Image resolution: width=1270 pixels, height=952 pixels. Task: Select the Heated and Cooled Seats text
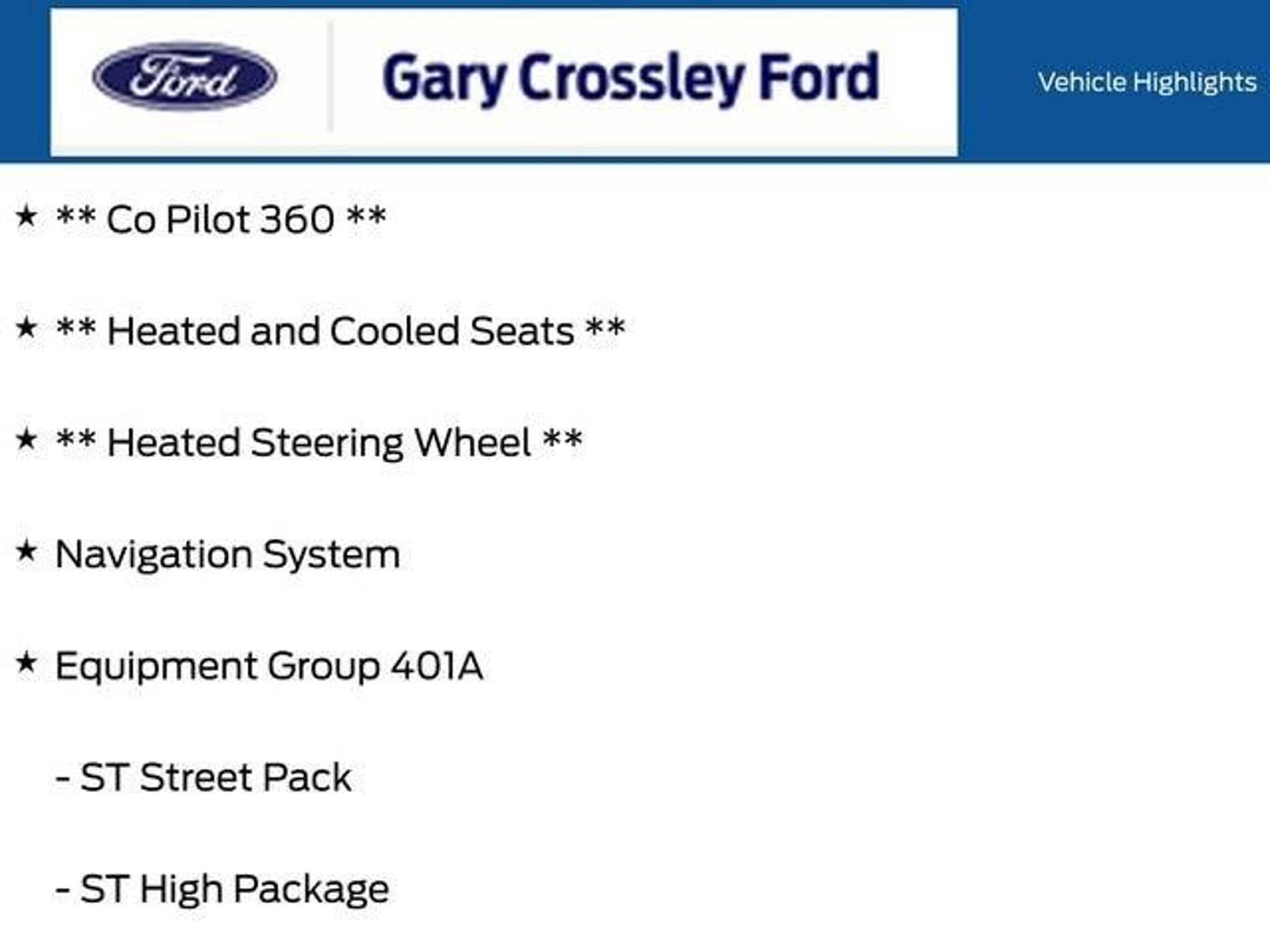coord(340,331)
